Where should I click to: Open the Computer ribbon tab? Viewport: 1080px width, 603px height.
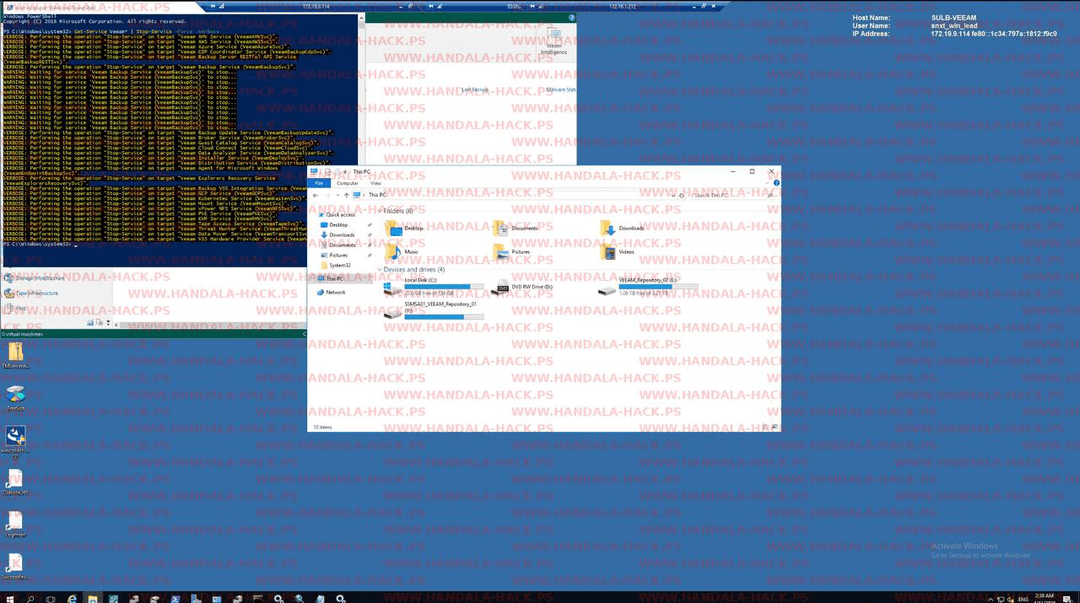click(x=347, y=183)
